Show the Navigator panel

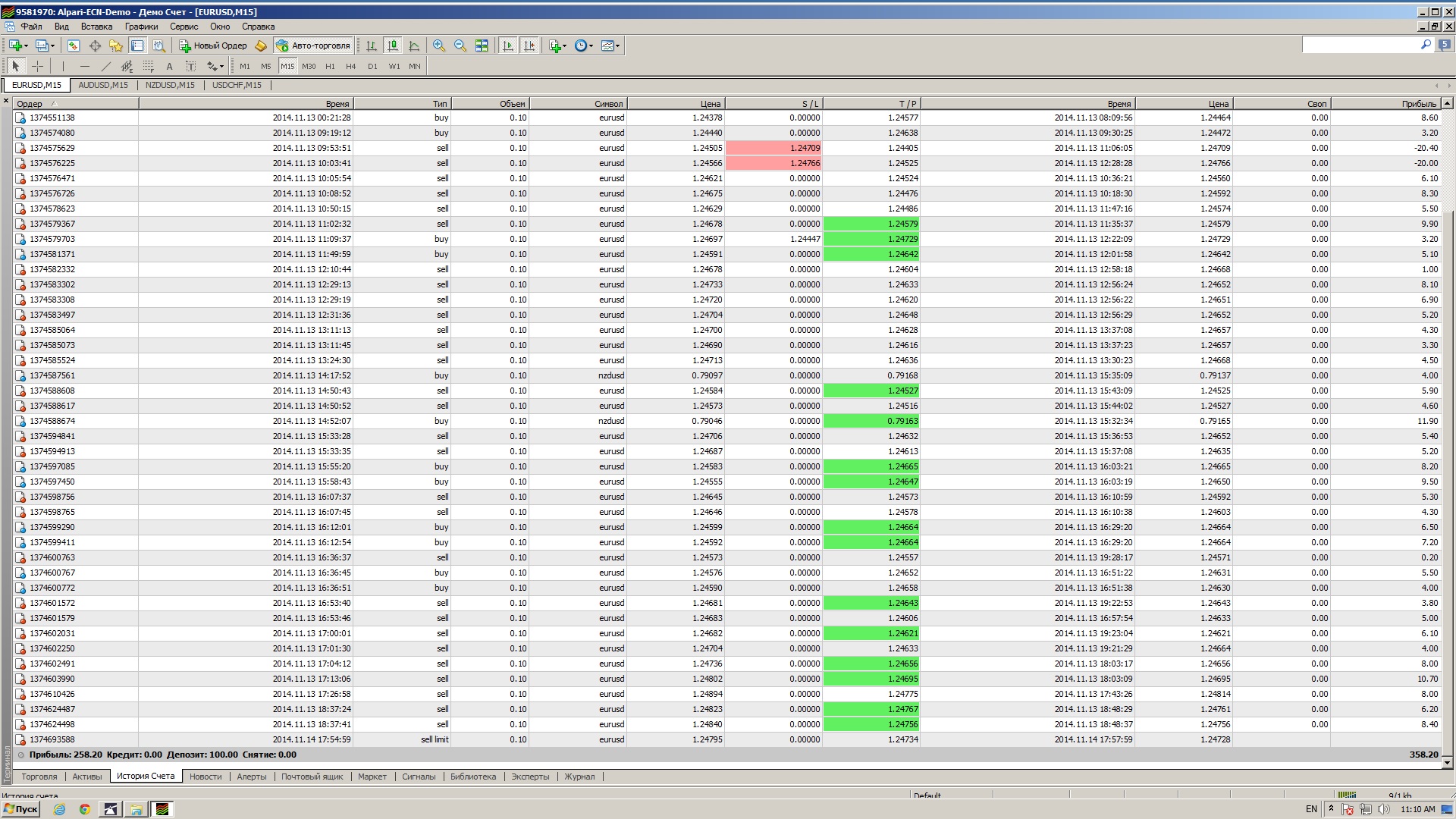[x=116, y=45]
